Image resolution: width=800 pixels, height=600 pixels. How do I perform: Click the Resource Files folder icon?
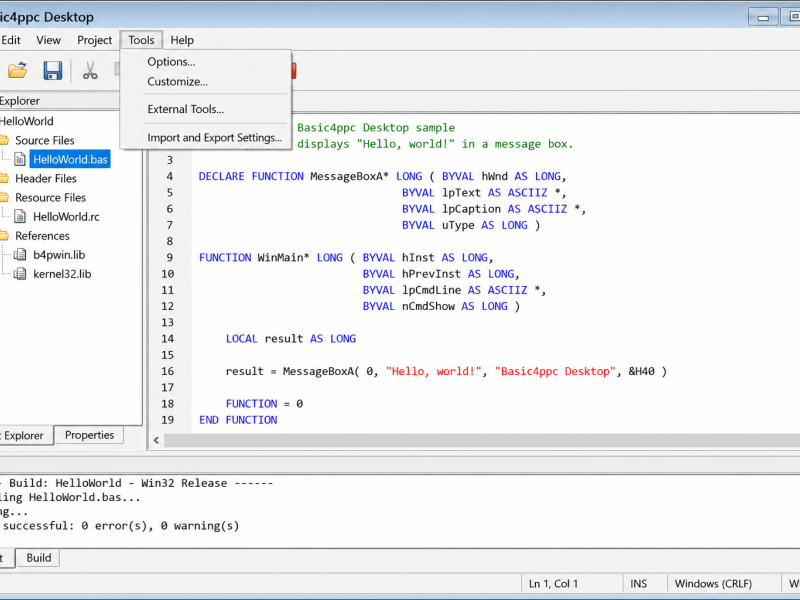(x=4, y=197)
